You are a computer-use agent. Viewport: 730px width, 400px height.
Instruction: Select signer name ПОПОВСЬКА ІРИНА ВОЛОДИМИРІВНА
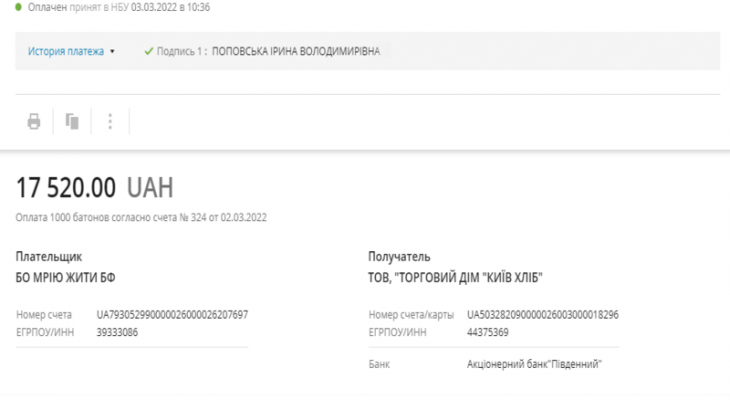tap(296, 51)
